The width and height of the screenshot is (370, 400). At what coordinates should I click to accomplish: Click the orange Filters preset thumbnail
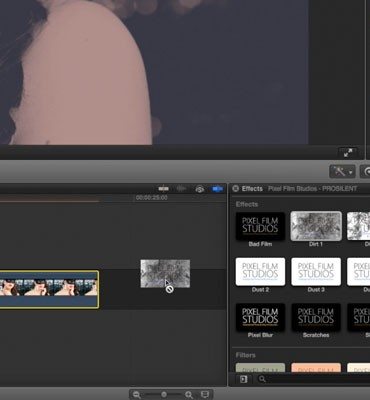pos(316,368)
